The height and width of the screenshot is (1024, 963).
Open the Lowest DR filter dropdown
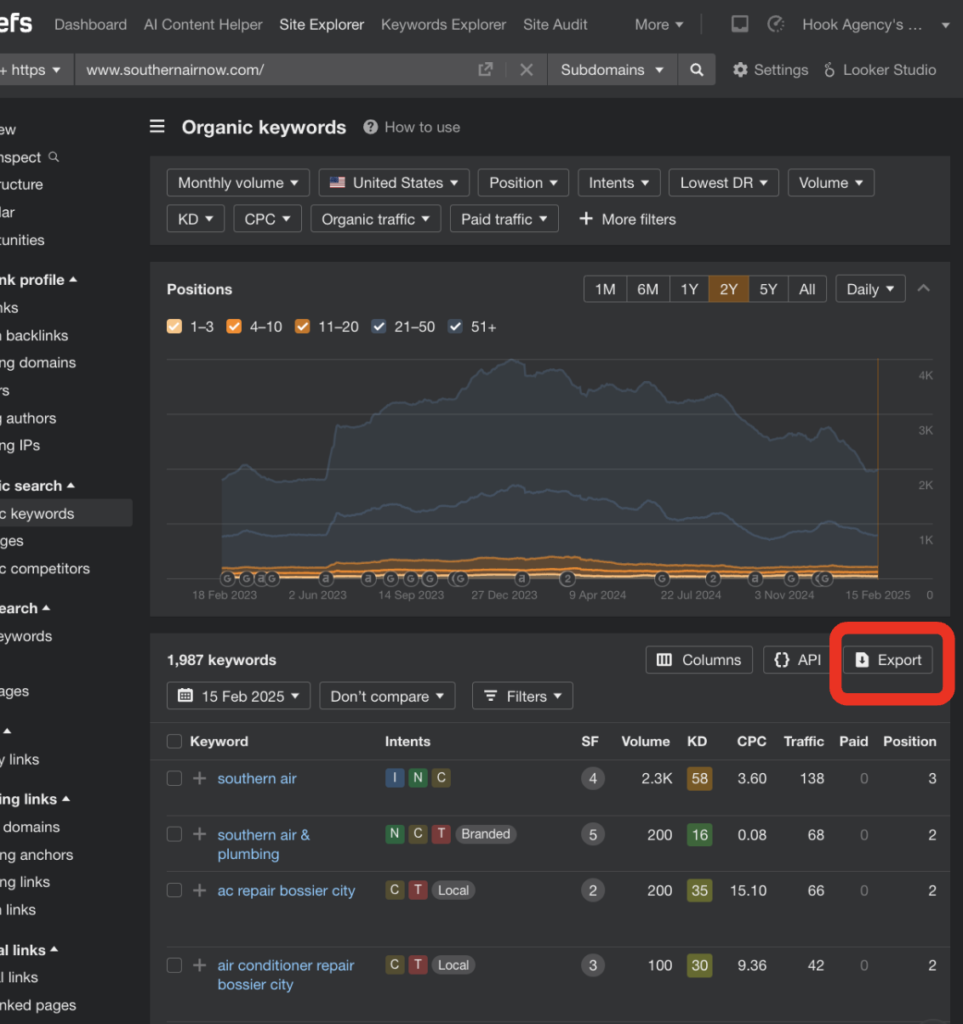[x=723, y=183]
